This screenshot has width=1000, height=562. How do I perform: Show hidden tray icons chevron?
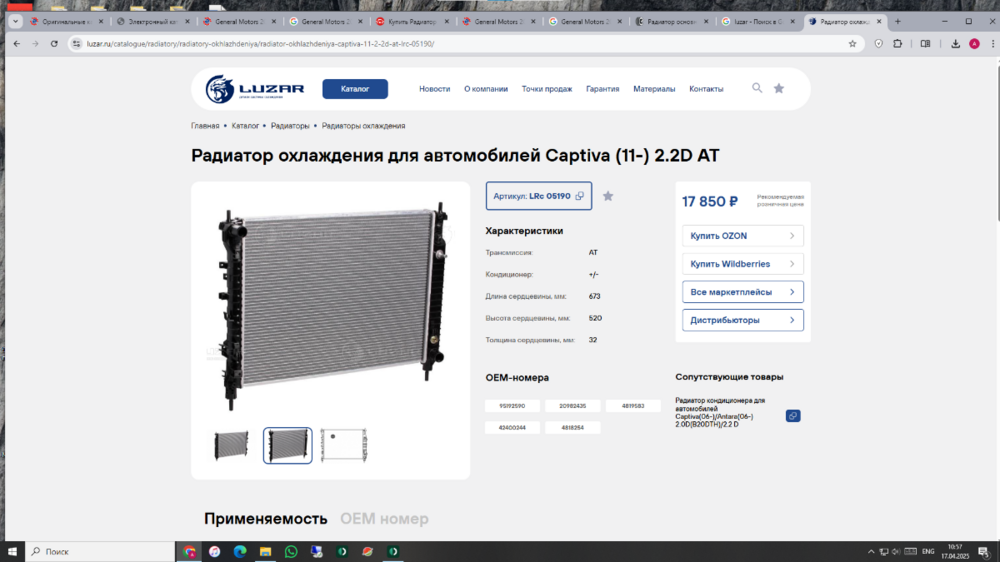(x=871, y=551)
